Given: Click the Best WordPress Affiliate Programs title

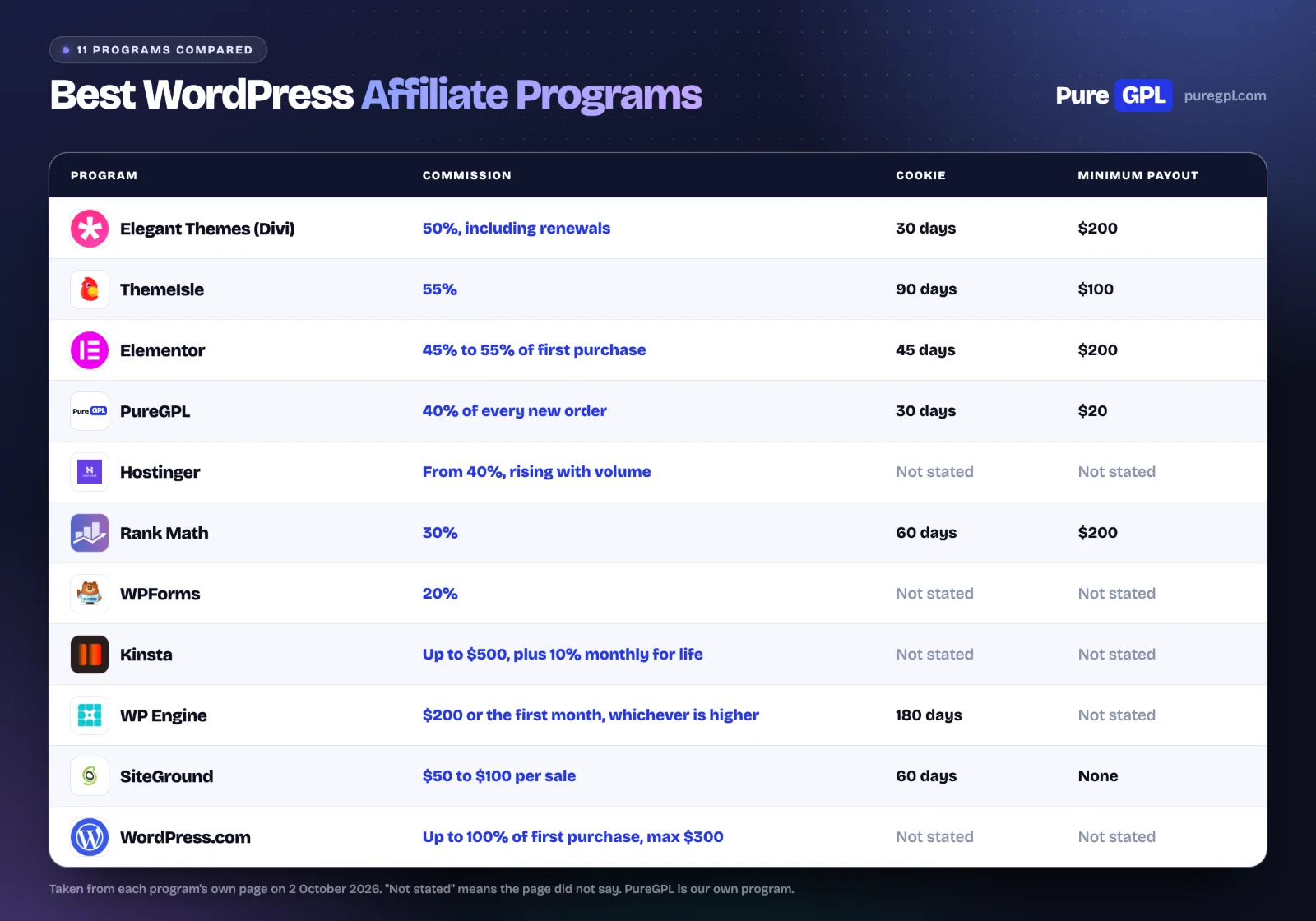Looking at the screenshot, I should pos(376,95).
